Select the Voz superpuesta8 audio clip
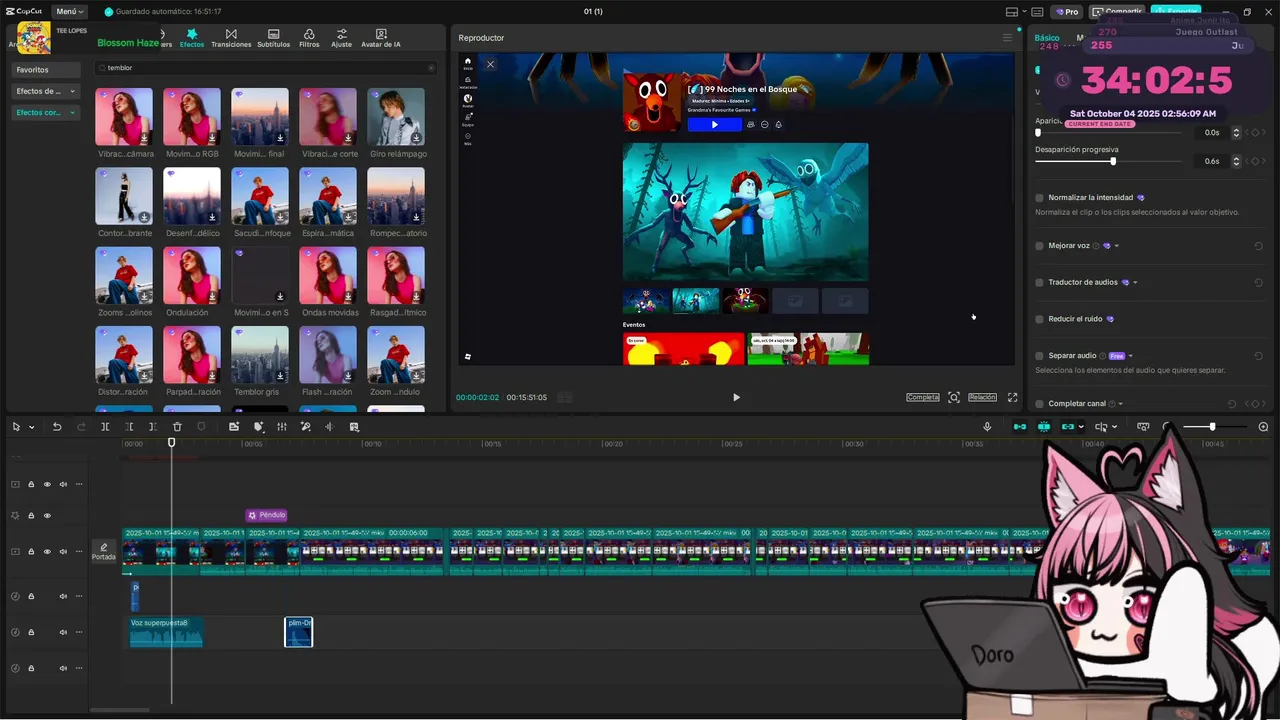1280x720 pixels. pos(166,632)
